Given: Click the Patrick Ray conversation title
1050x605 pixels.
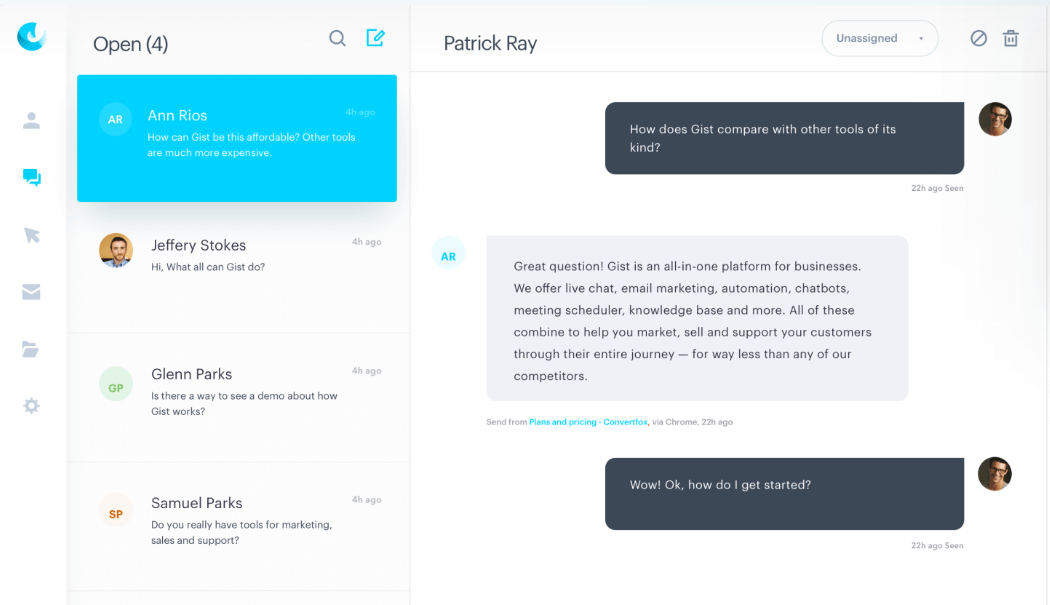Looking at the screenshot, I should click(490, 43).
